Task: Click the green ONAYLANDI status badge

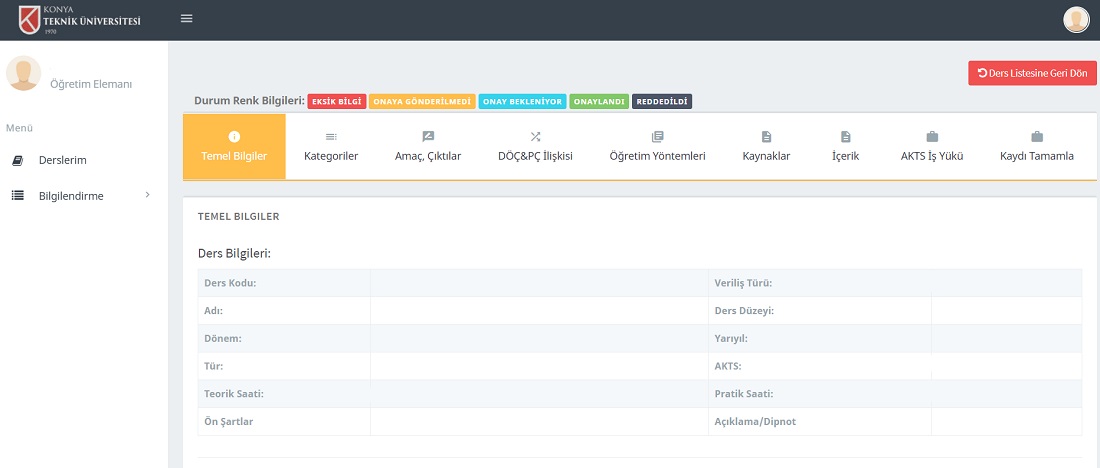Action: (x=600, y=101)
